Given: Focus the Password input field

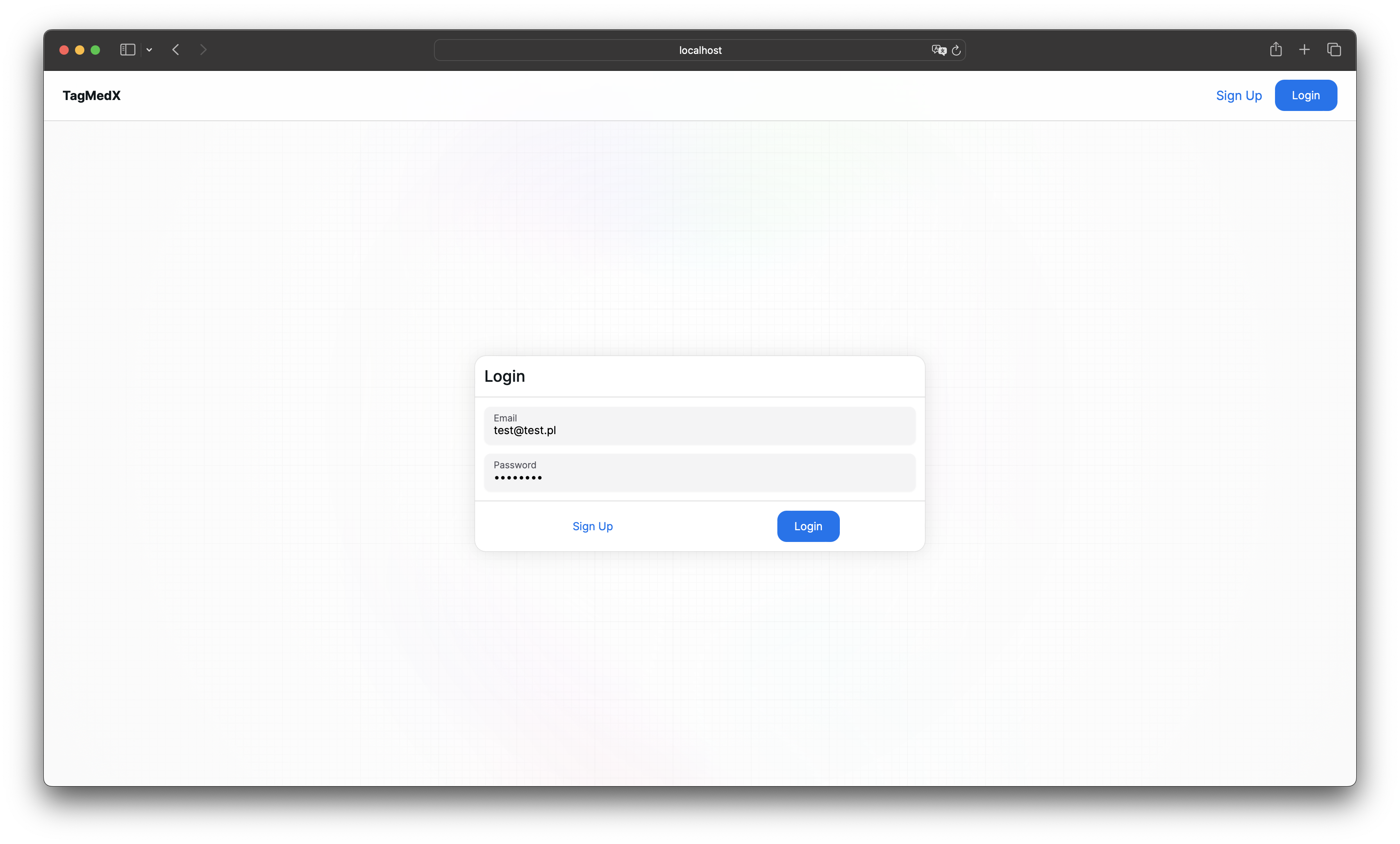Looking at the screenshot, I should (x=700, y=473).
